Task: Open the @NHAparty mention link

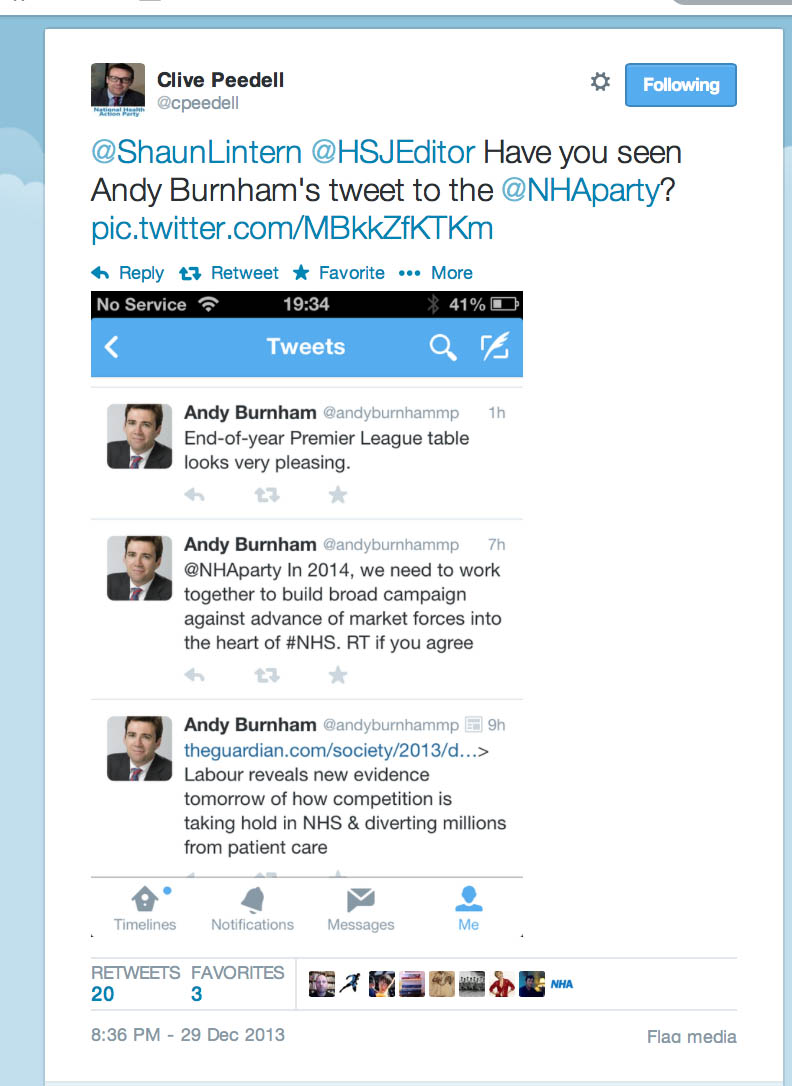Action: (581, 190)
